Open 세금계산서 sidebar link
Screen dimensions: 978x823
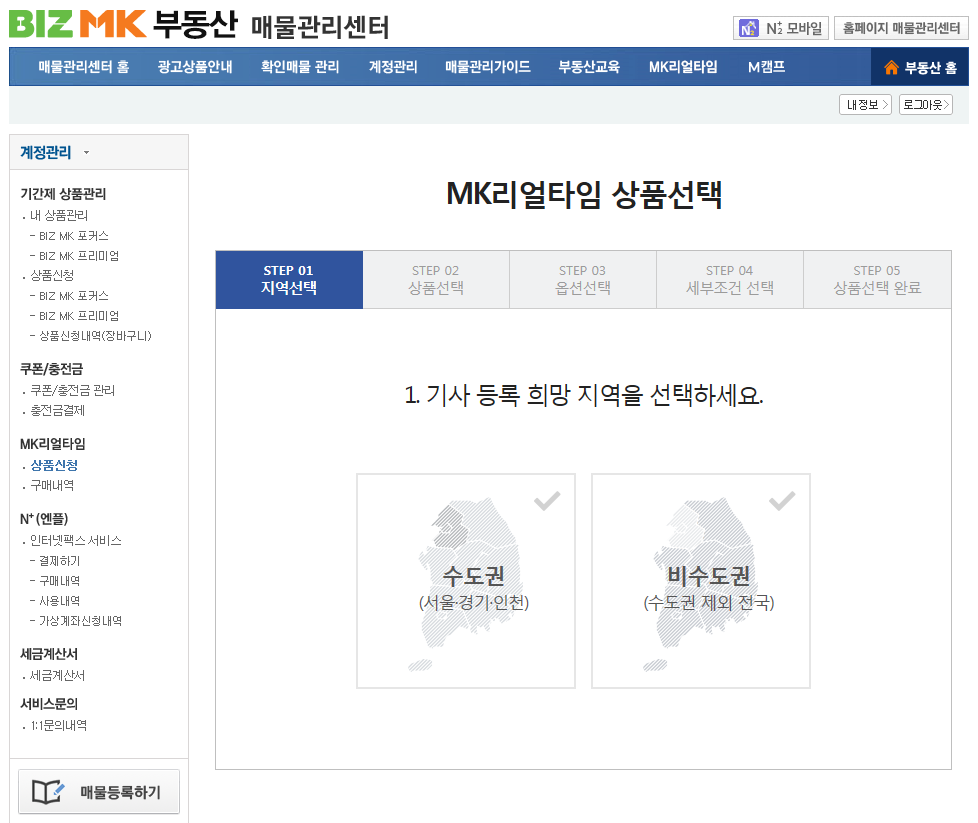pyautogui.click(x=57, y=676)
